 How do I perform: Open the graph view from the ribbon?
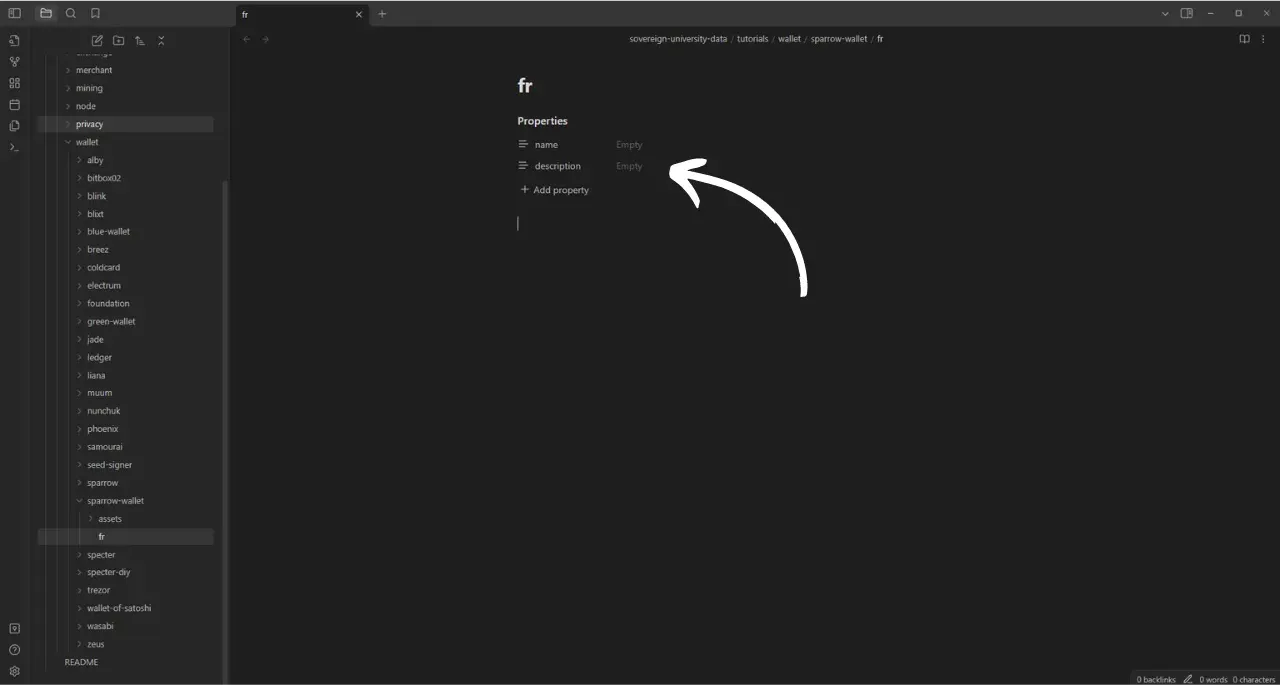click(14, 62)
